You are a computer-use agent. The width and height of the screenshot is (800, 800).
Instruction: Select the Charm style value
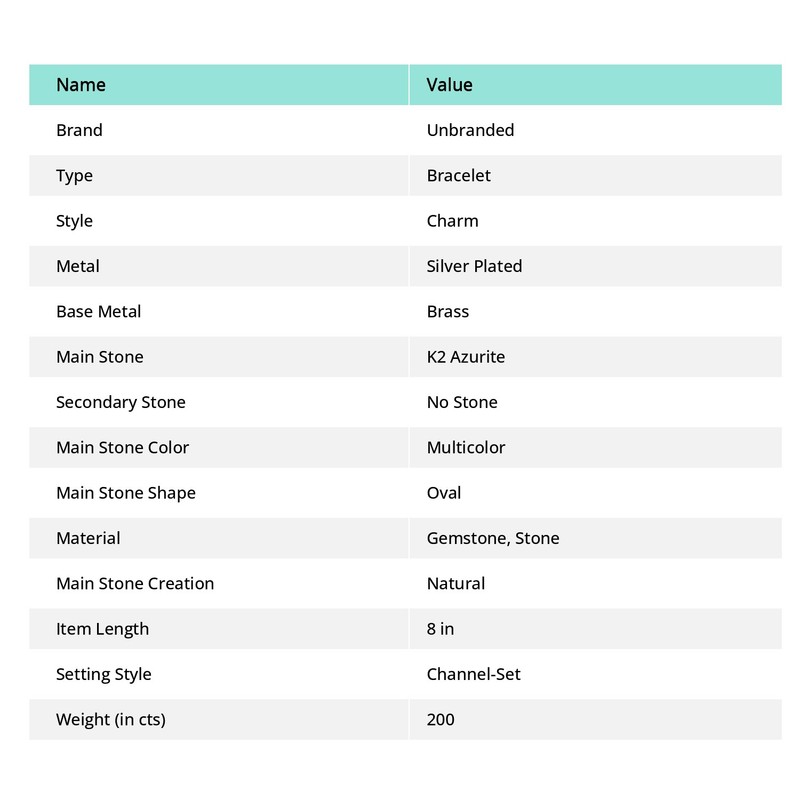tap(452, 221)
